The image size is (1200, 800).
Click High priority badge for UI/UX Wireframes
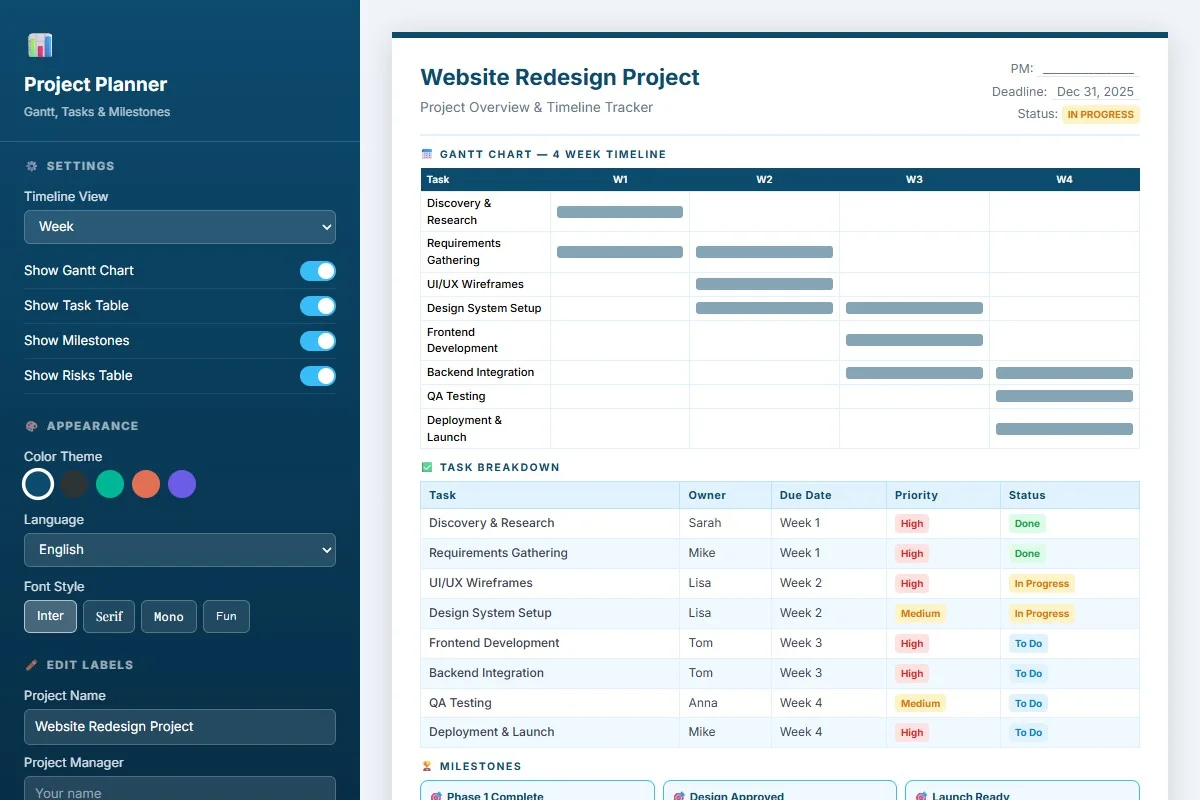click(x=912, y=584)
